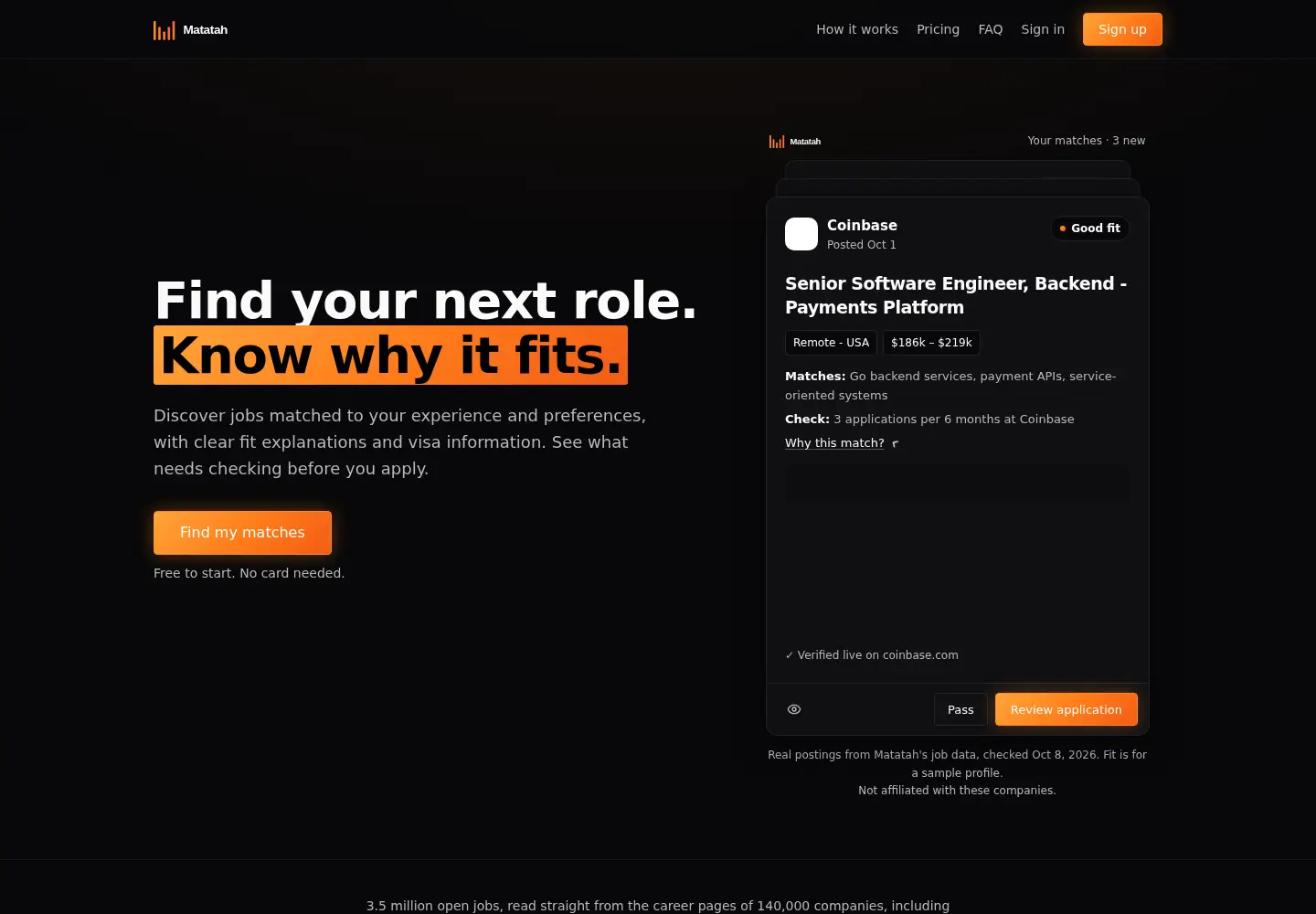Click the Find your next role. heading
Viewport: 1316px width, 914px height.
click(426, 300)
